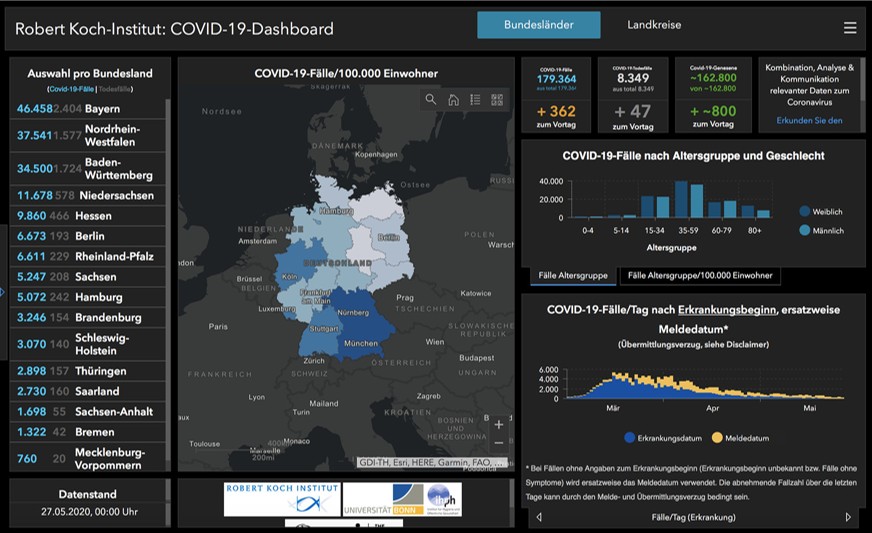Click the ihph institute logo
The image size is (872, 533).
pyautogui.click(x=443, y=499)
